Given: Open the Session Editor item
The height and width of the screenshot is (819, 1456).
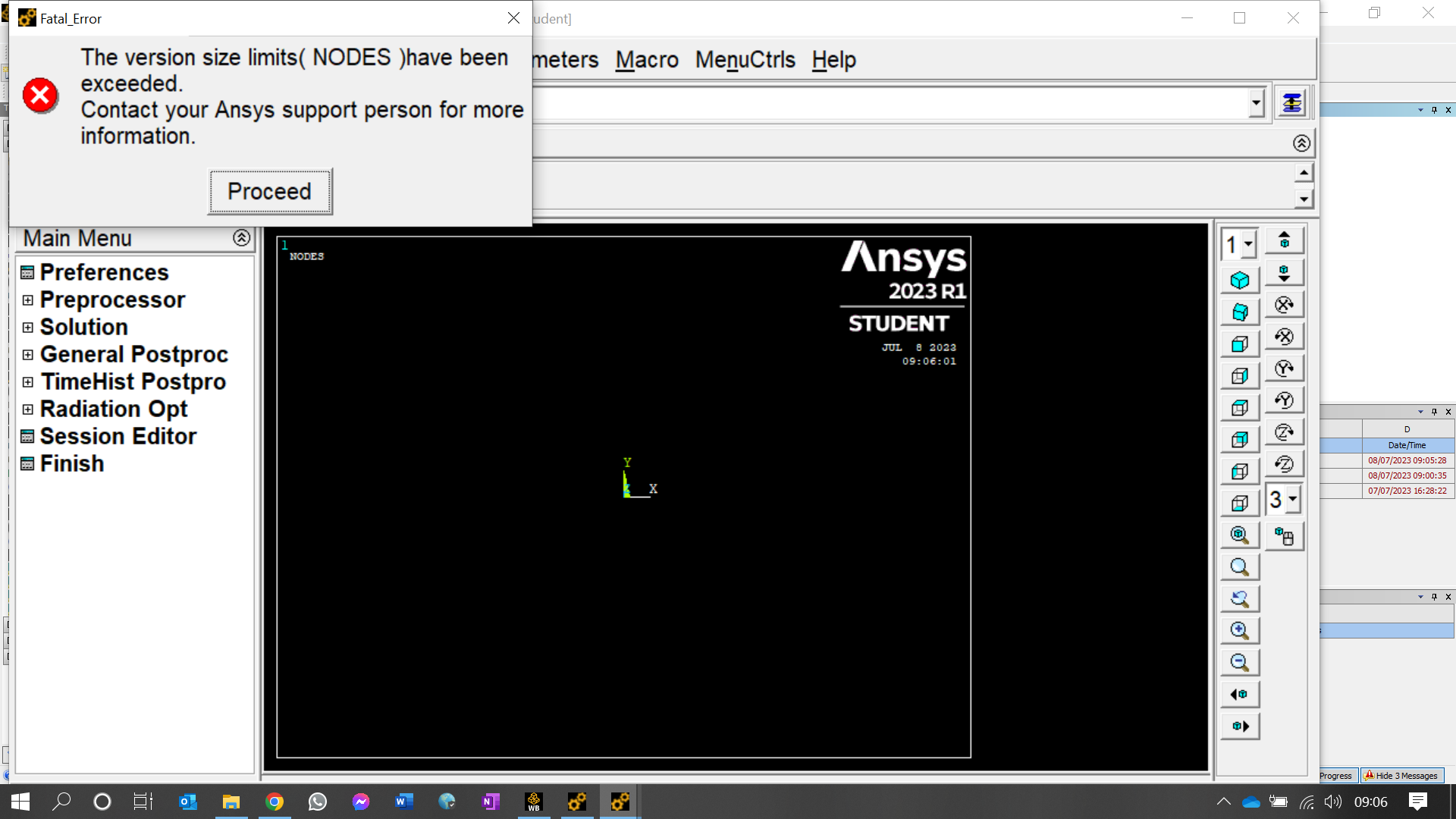Looking at the screenshot, I should (118, 436).
